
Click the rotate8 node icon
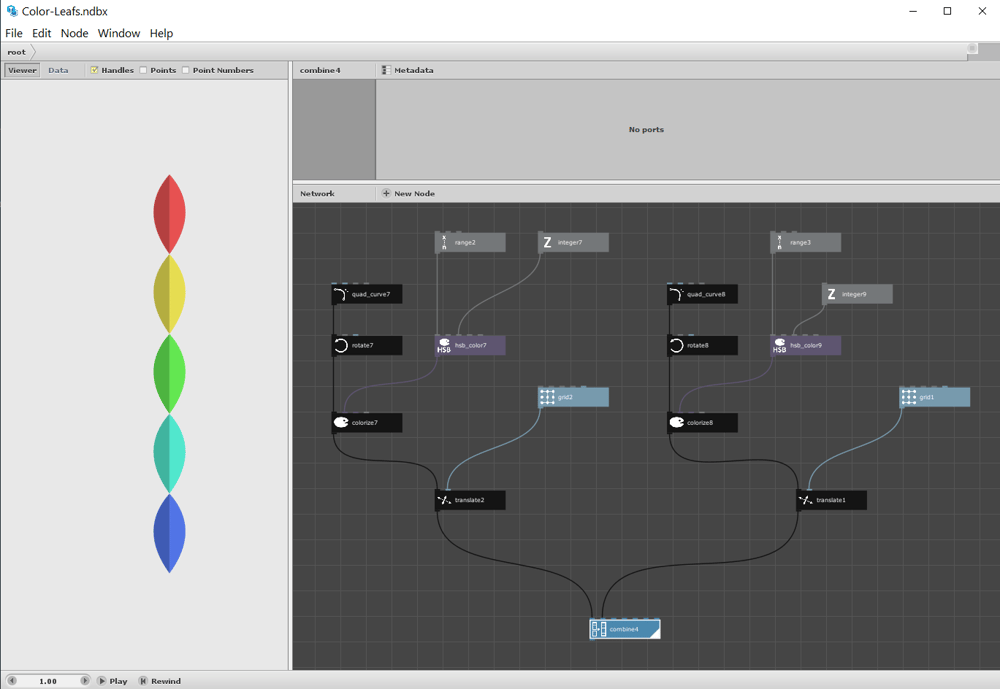(x=677, y=345)
